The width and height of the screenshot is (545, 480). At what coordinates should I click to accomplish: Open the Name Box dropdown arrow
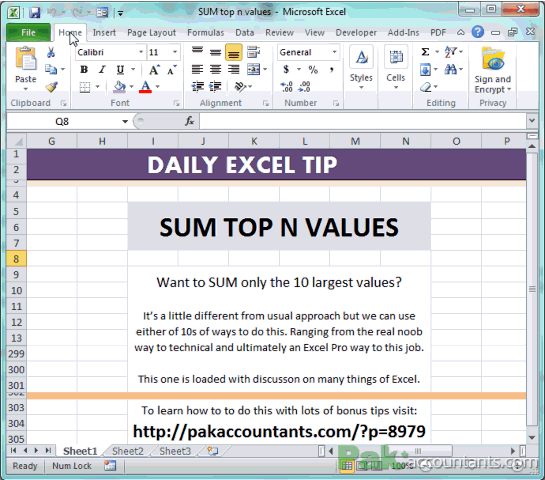(125, 121)
